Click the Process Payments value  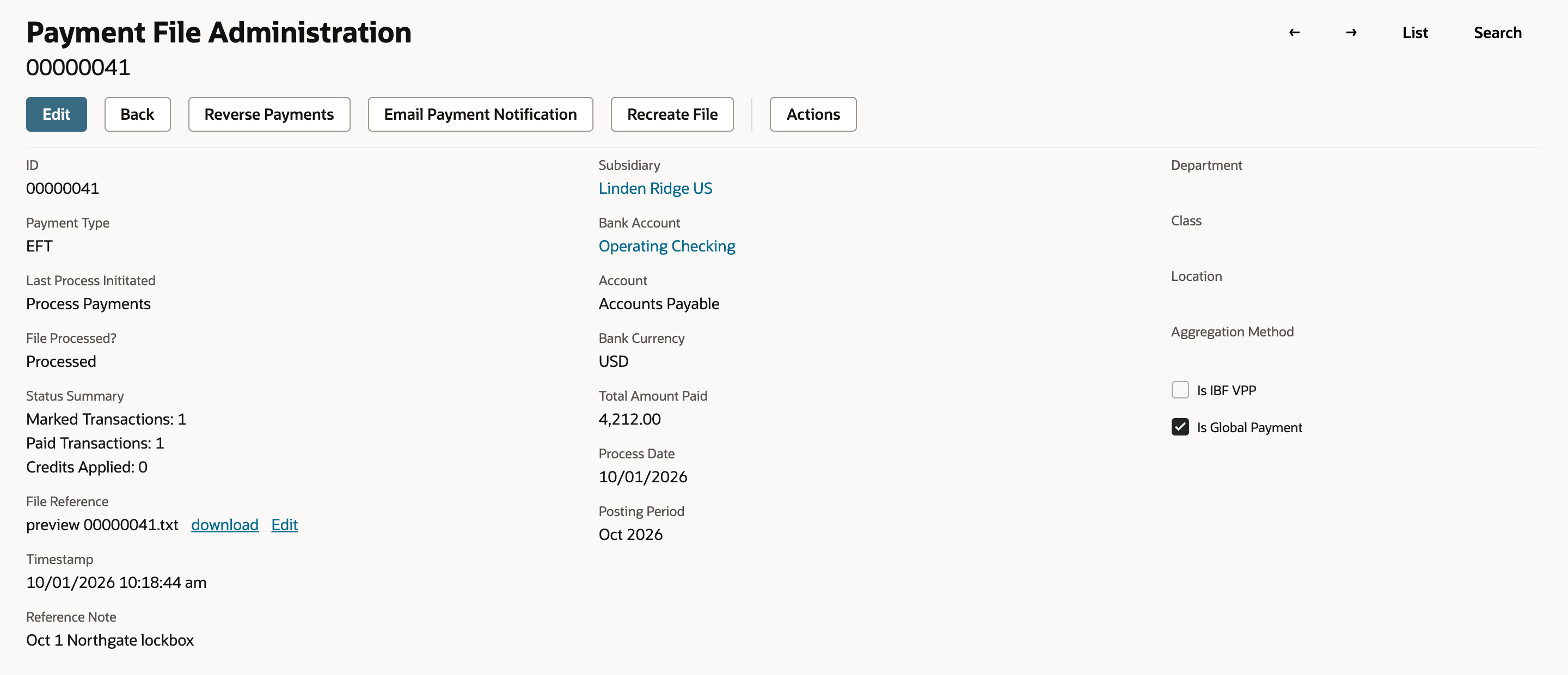click(88, 304)
